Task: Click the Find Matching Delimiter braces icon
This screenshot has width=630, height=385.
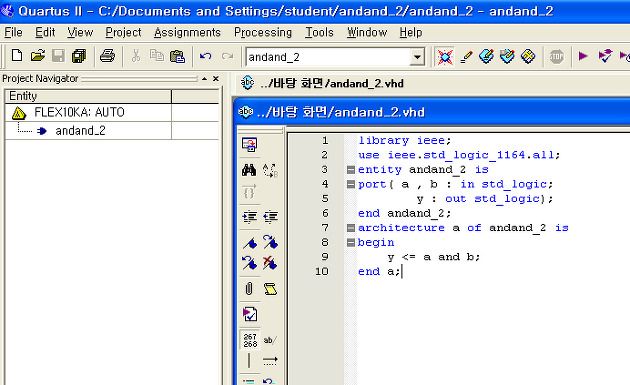Action: coord(249,192)
